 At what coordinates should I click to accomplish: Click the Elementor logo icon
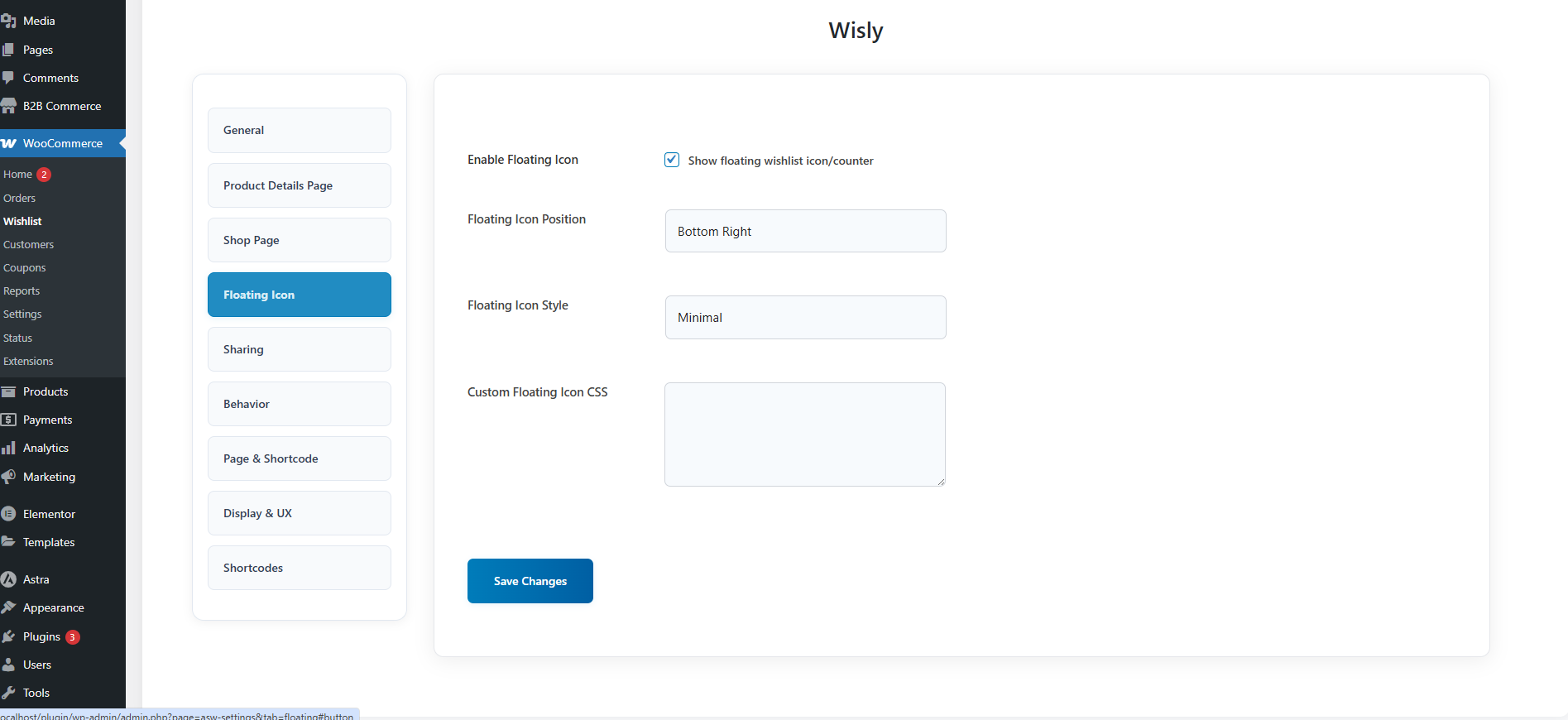(x=9, y=514)
